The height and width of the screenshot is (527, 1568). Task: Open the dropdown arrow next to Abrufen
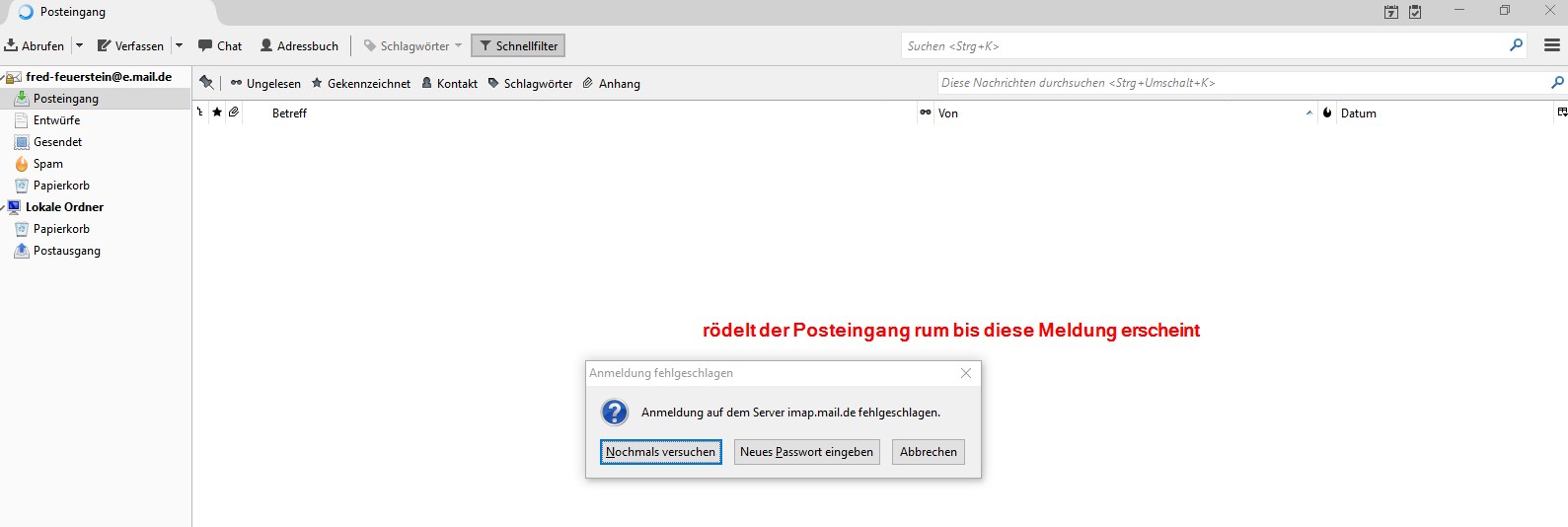(79, 45)
